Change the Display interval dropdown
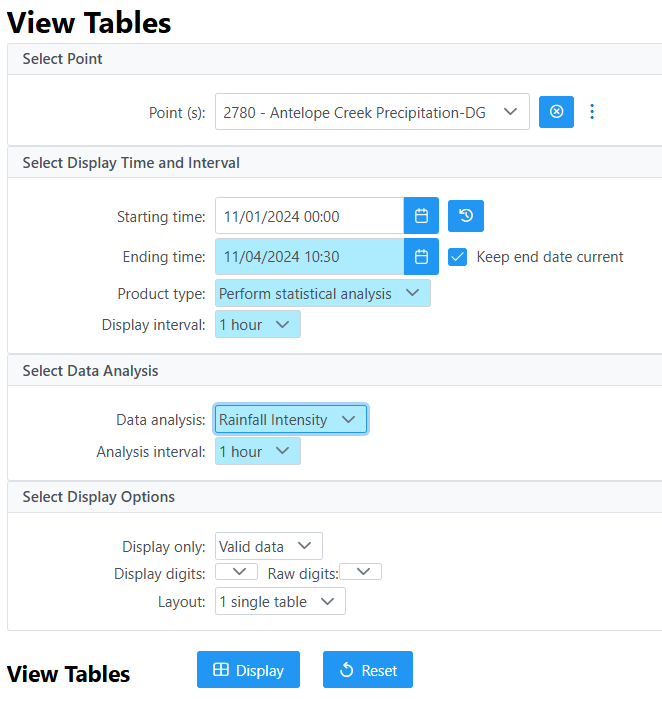Image resolution: width=662 pixels, height=727 pixels. coord(258,324)
